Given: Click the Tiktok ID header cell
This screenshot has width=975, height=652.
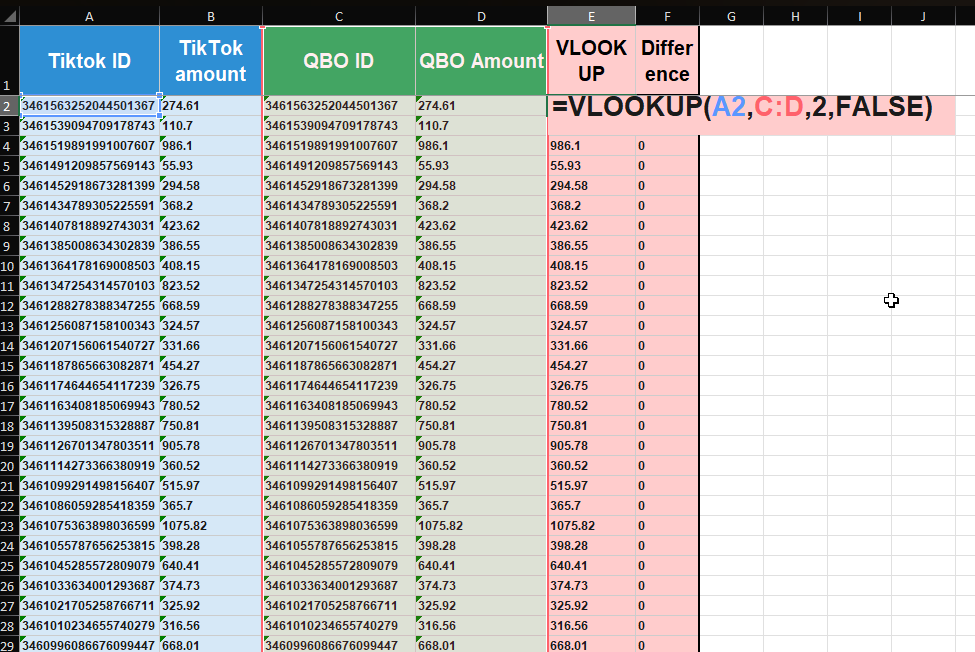Looking at the screenshot, I should [x=89, y=61].
